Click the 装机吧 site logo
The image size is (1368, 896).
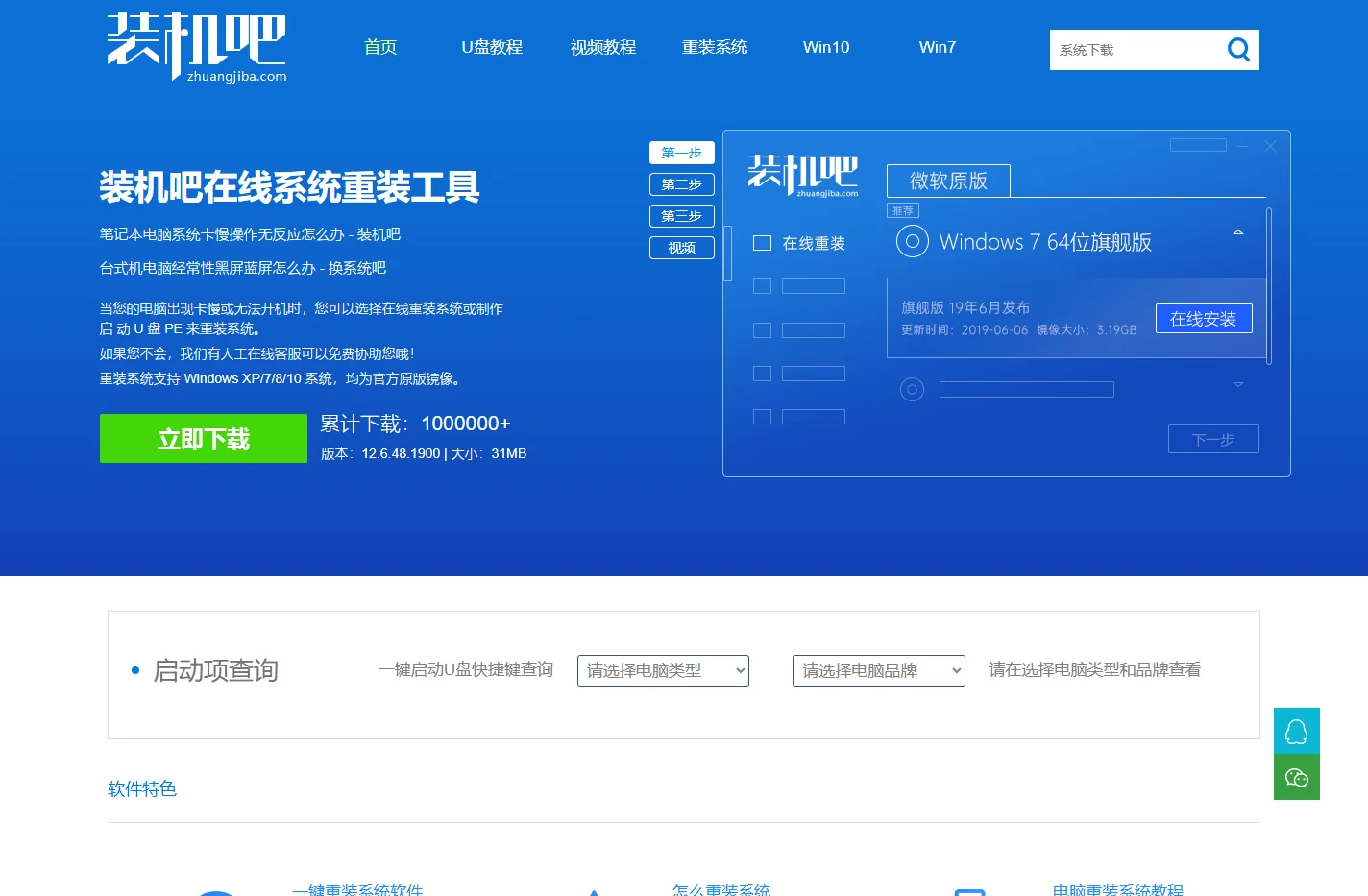(196, 47)
